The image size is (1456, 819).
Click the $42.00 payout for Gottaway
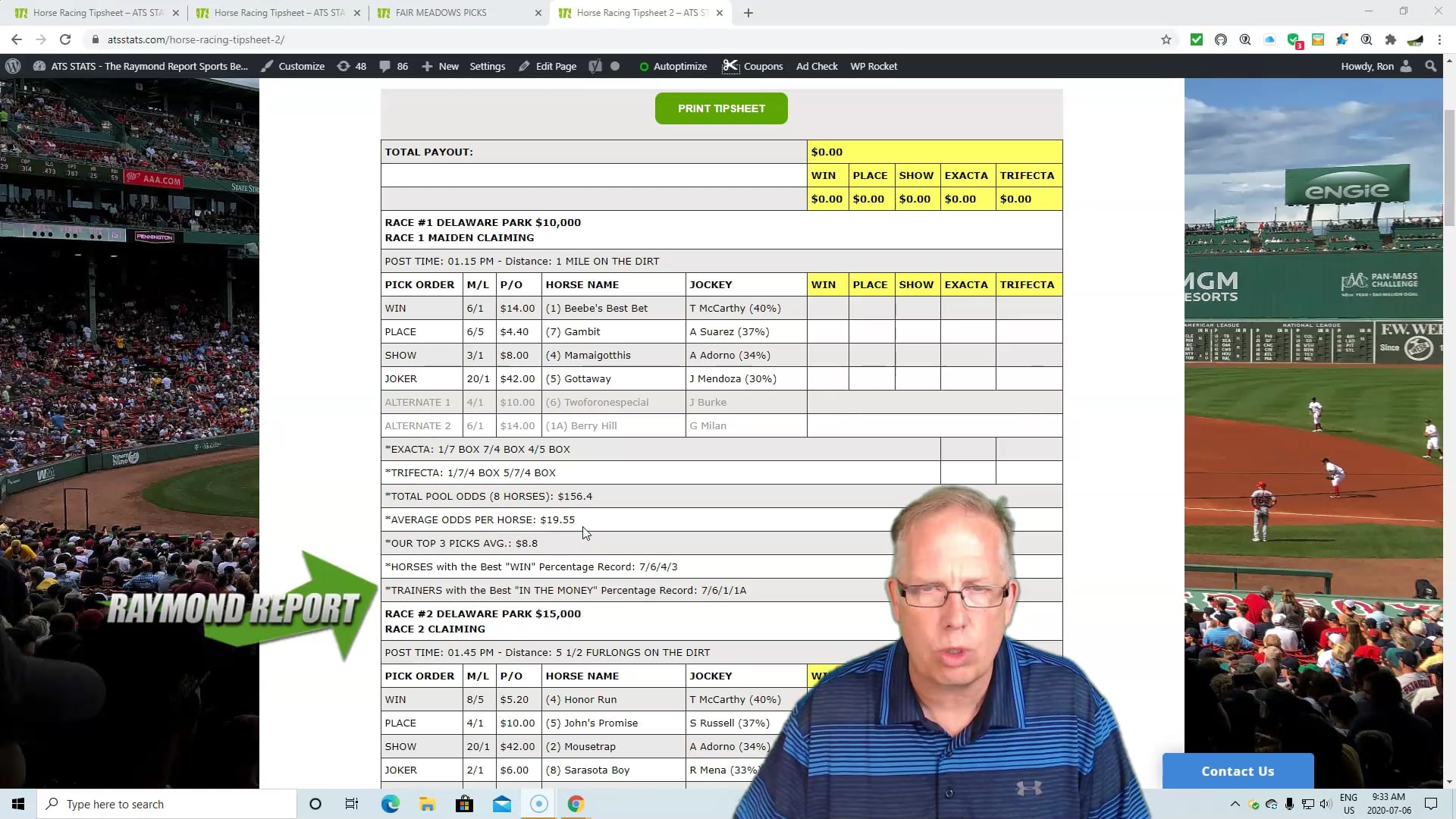[x=517, y=378]
